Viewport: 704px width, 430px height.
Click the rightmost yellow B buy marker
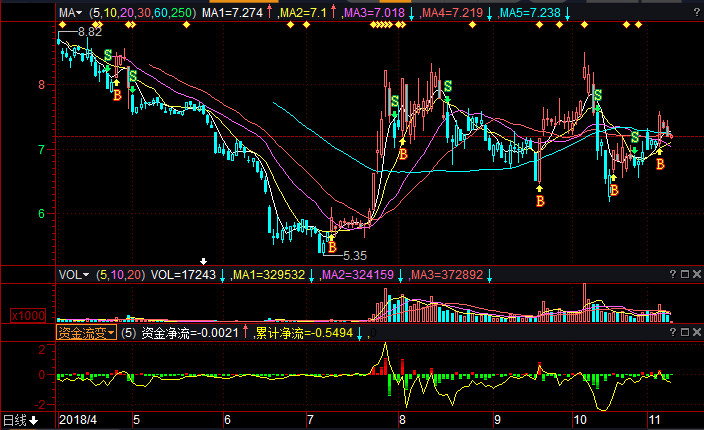tap(659, 164)
